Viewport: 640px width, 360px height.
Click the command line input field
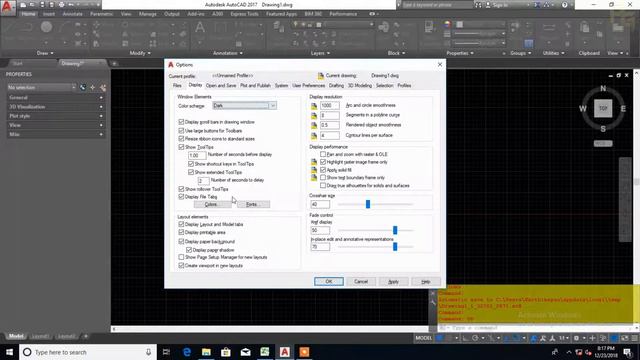click(x=535, y=328)
